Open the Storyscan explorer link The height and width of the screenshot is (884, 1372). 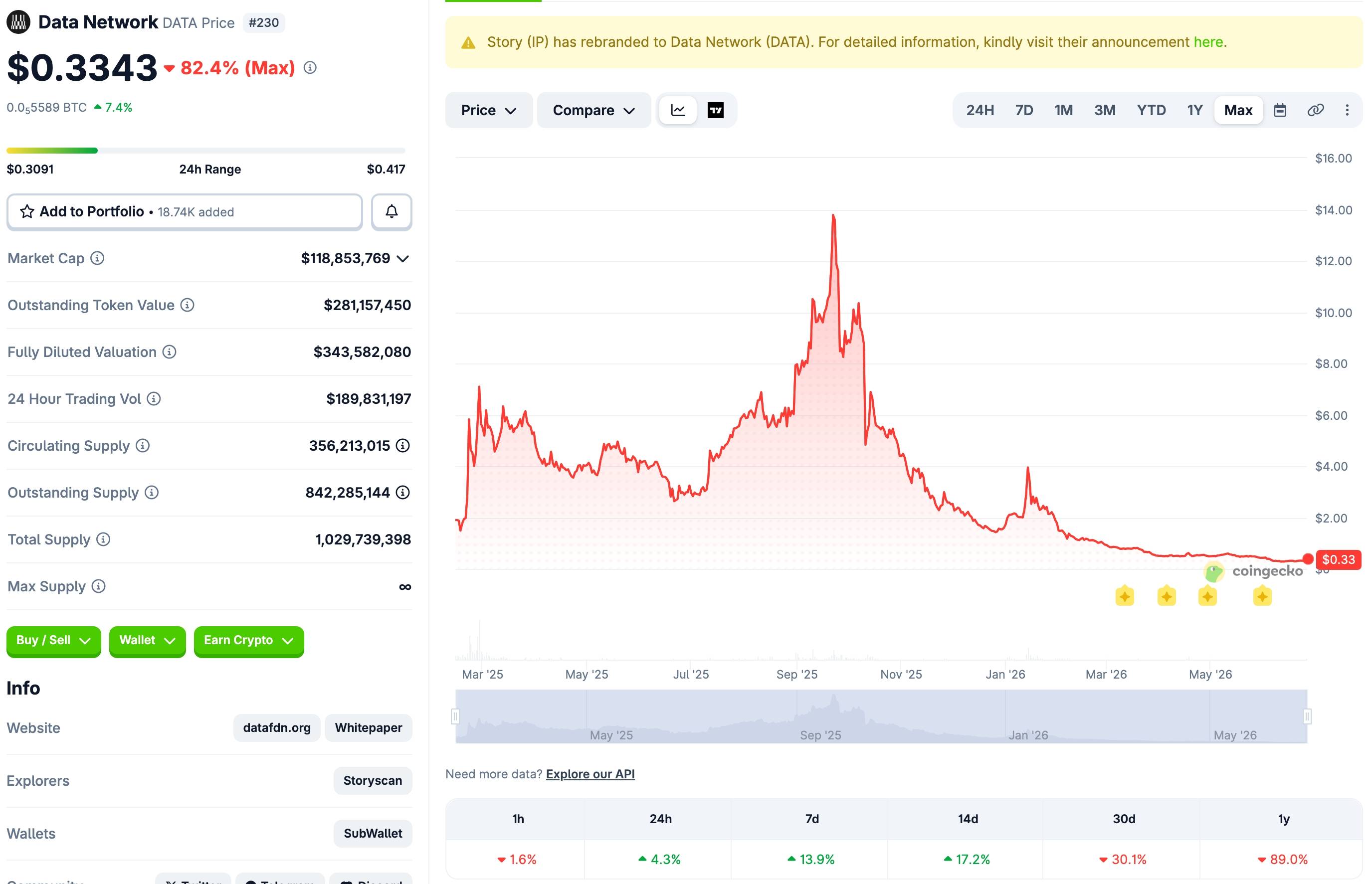(373, 781)
